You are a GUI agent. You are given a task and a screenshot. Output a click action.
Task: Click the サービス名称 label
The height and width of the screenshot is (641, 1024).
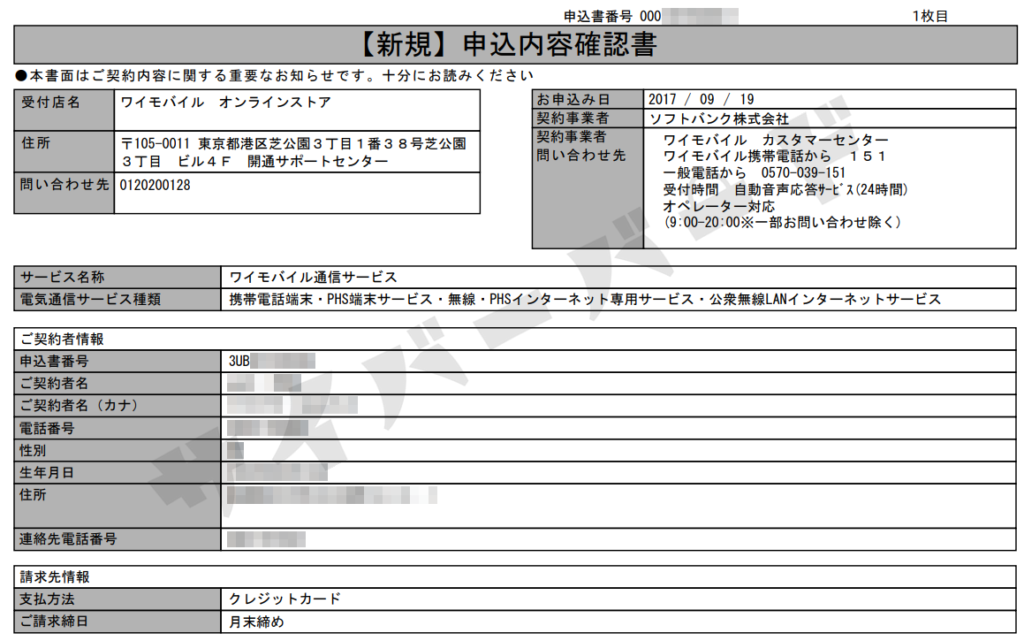pyautogui.click(x=62, y=277)
